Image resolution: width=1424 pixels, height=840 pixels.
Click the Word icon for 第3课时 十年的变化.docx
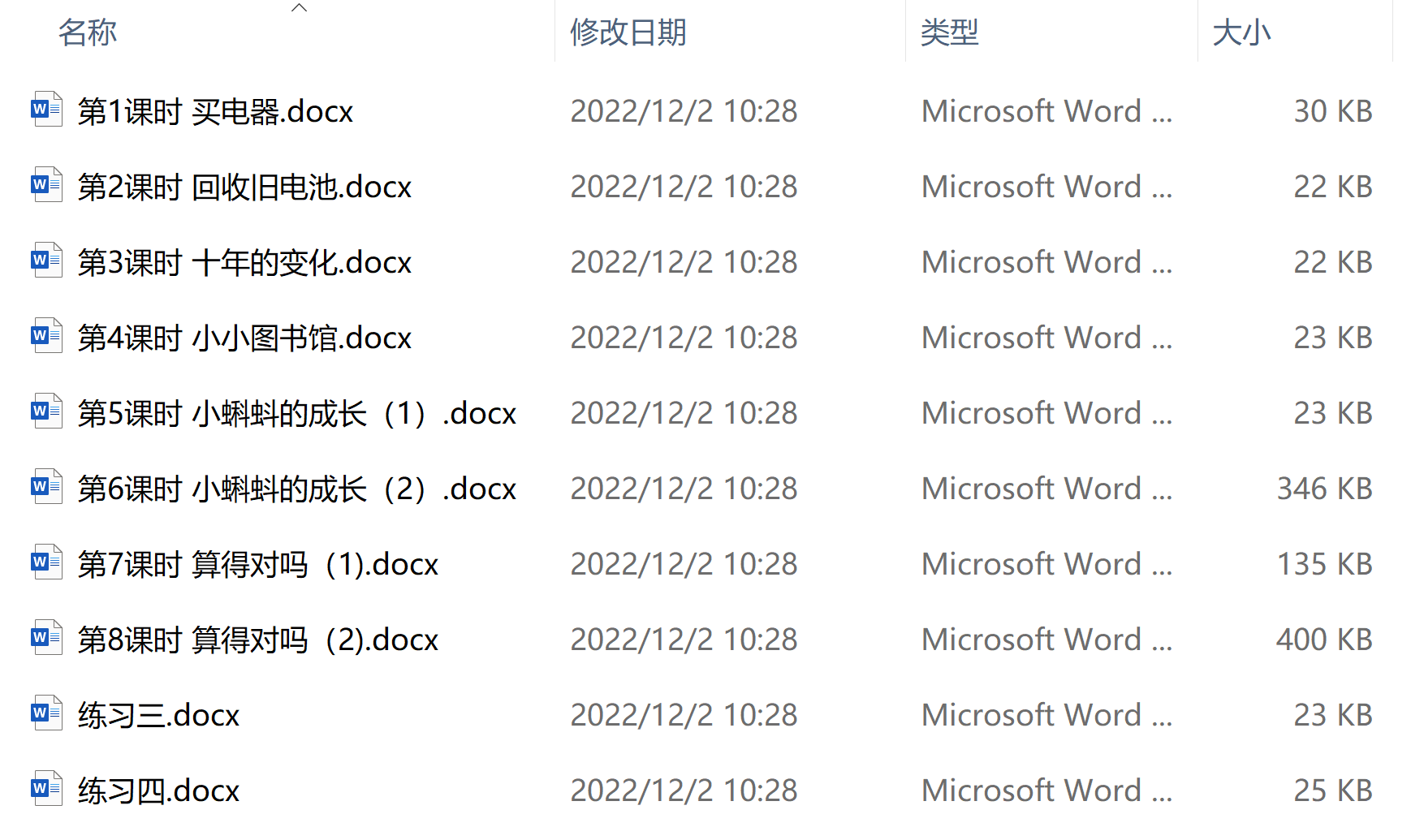point(46,261)
